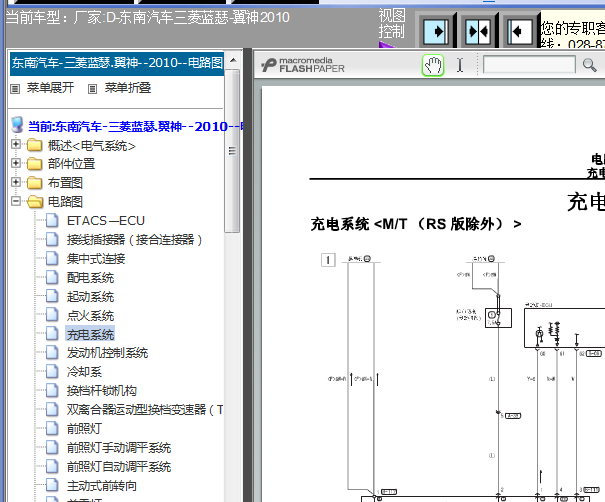Open 接线插接器（接合连接器） page
Viewport: 605px width, 502px height.
(134, 240)
